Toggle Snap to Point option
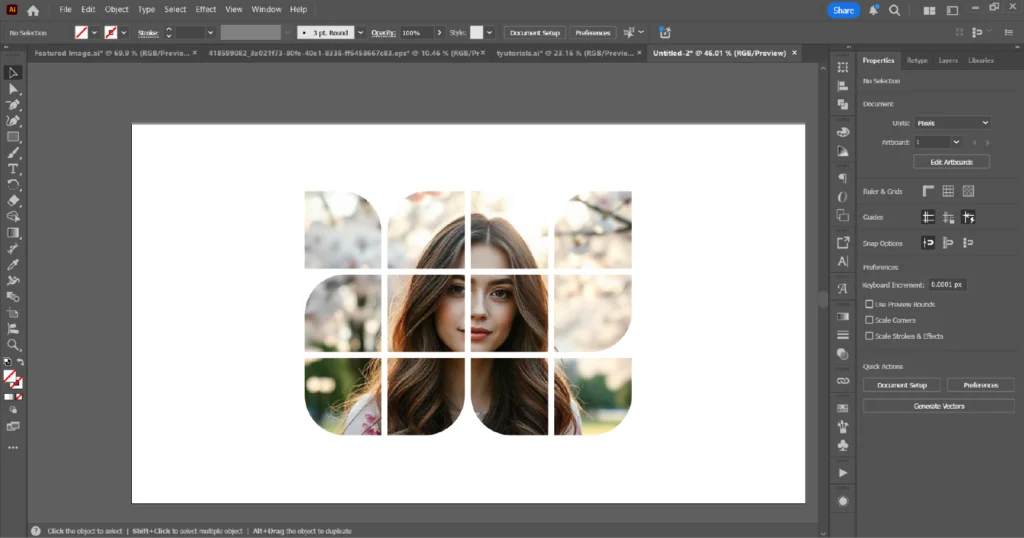The height and width of the screenshot is (538, 1024). coord(928,243)
